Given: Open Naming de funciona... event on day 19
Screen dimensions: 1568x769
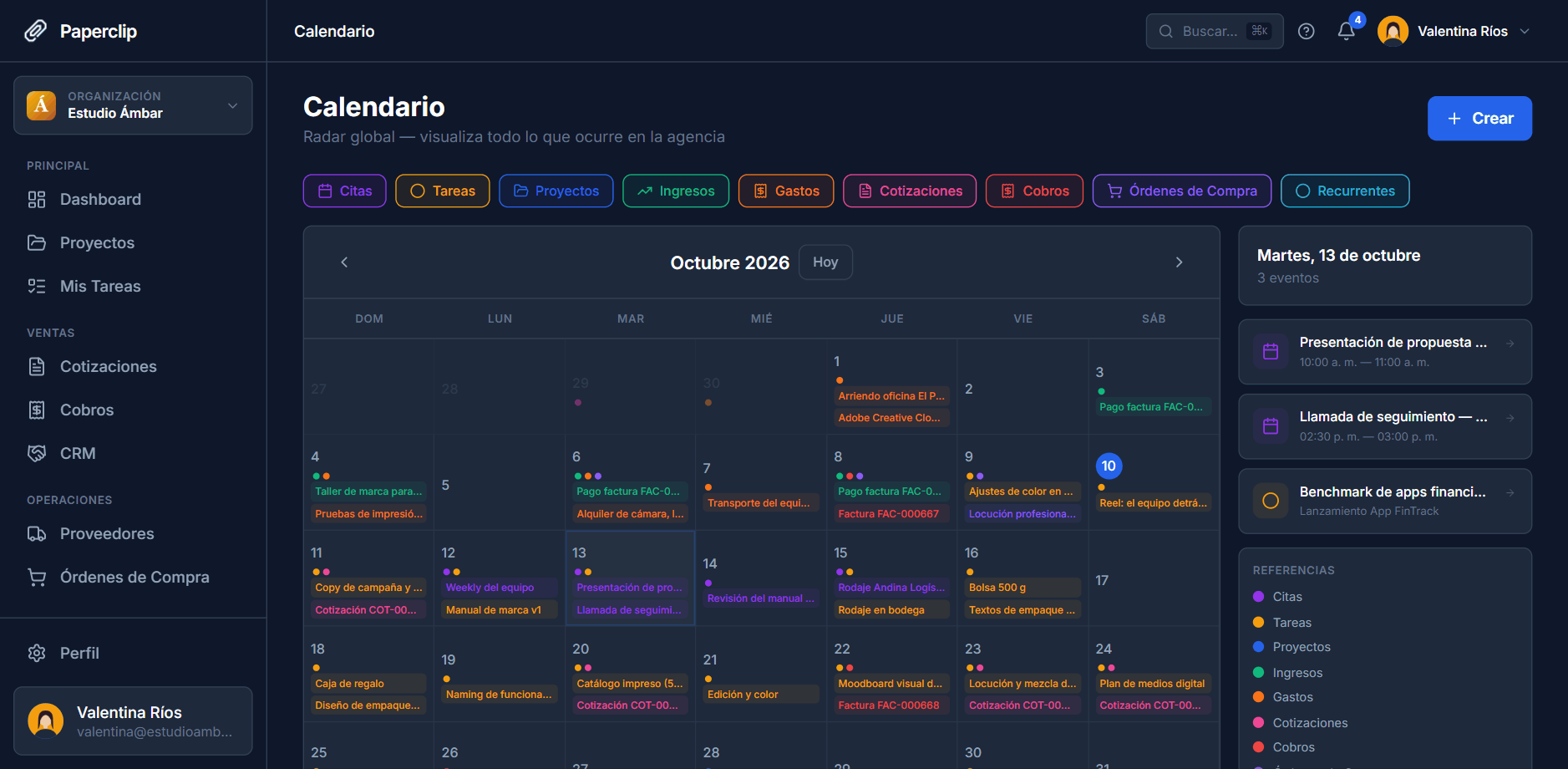Looking at the screenshot, I should pos(499,695).
